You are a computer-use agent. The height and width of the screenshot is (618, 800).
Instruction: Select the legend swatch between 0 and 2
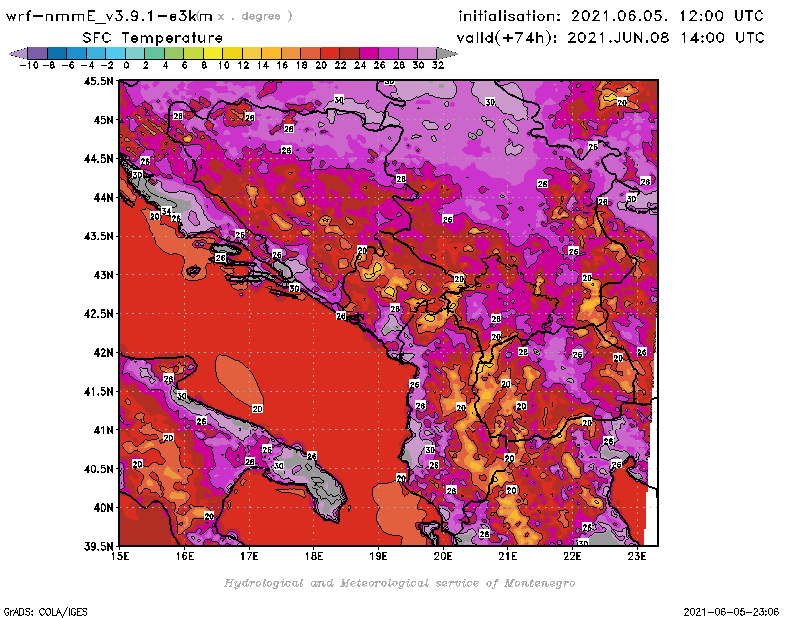(135, 53)
